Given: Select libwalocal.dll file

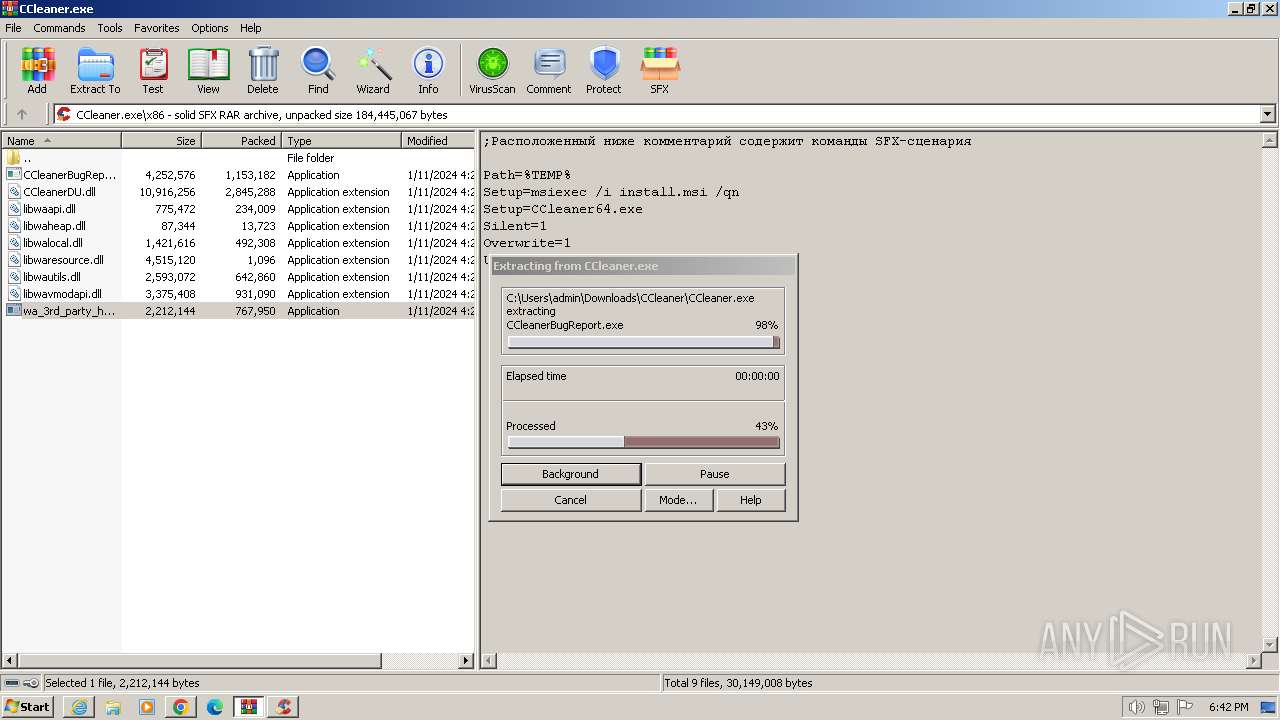Looking at the screenshot, I should (238, 243).
